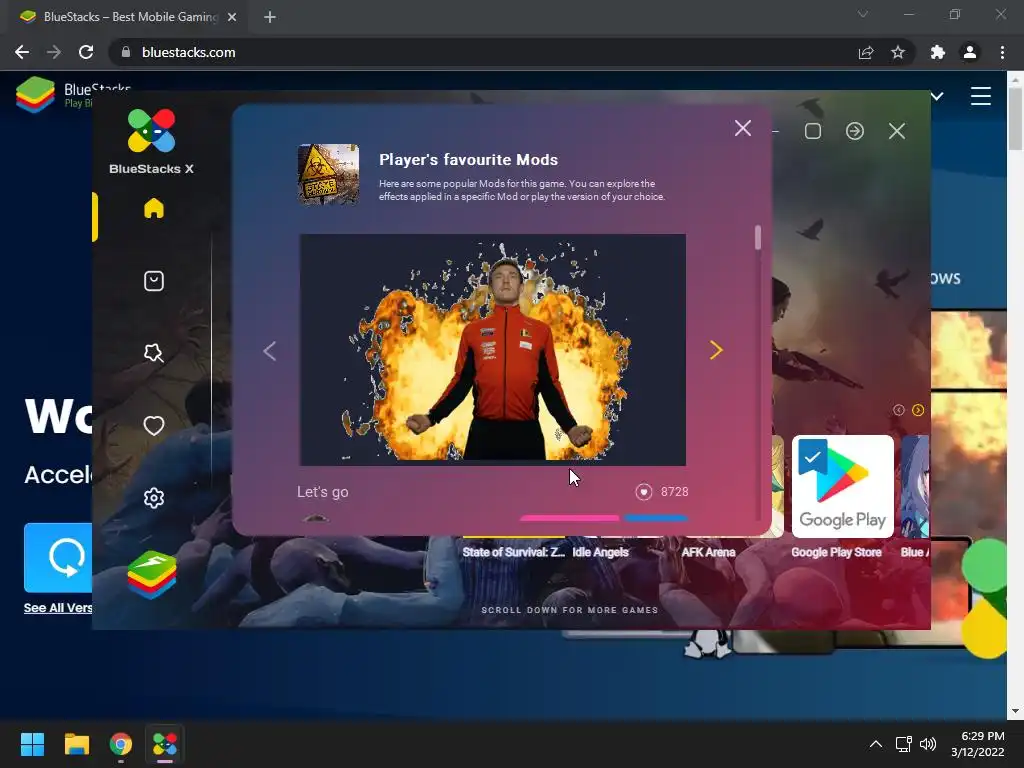Go back in Chrome

22,52
